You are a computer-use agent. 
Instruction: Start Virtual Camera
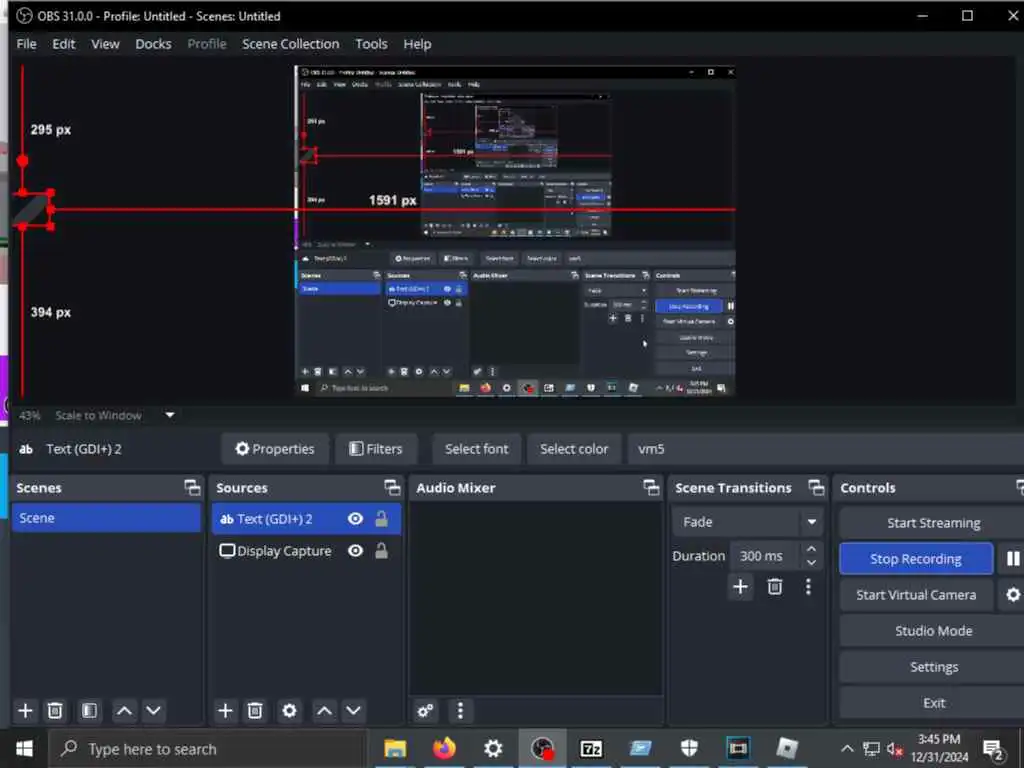(916, 595)
